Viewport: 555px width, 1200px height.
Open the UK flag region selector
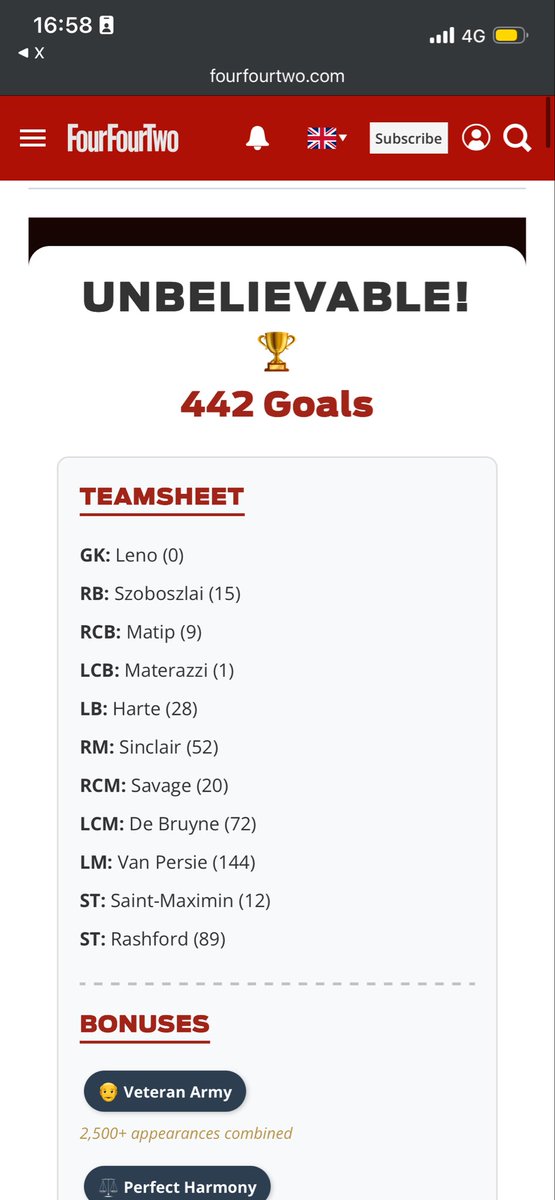[326, 139]
